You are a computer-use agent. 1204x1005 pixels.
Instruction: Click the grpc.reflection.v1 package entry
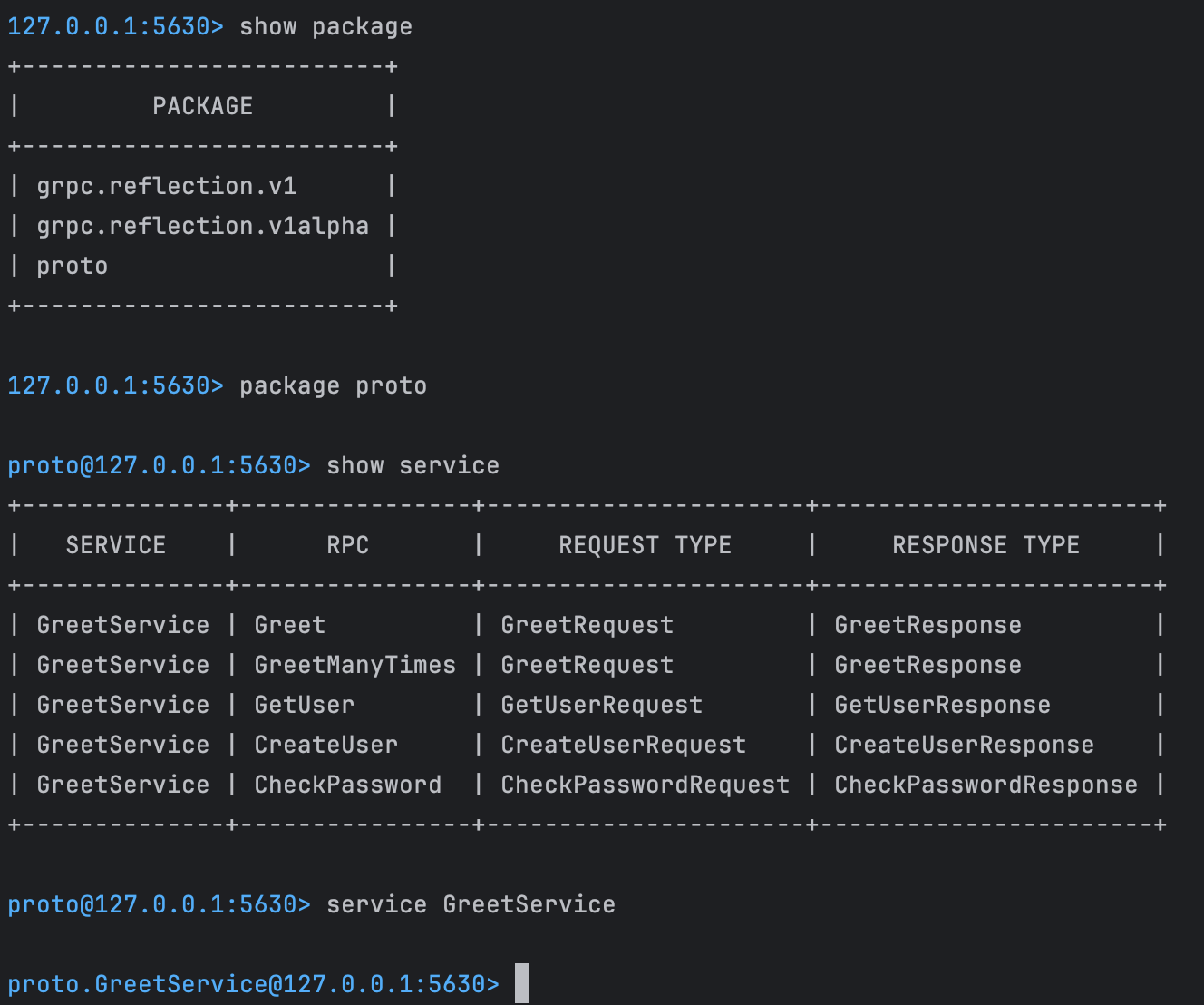tap(166, 186)
